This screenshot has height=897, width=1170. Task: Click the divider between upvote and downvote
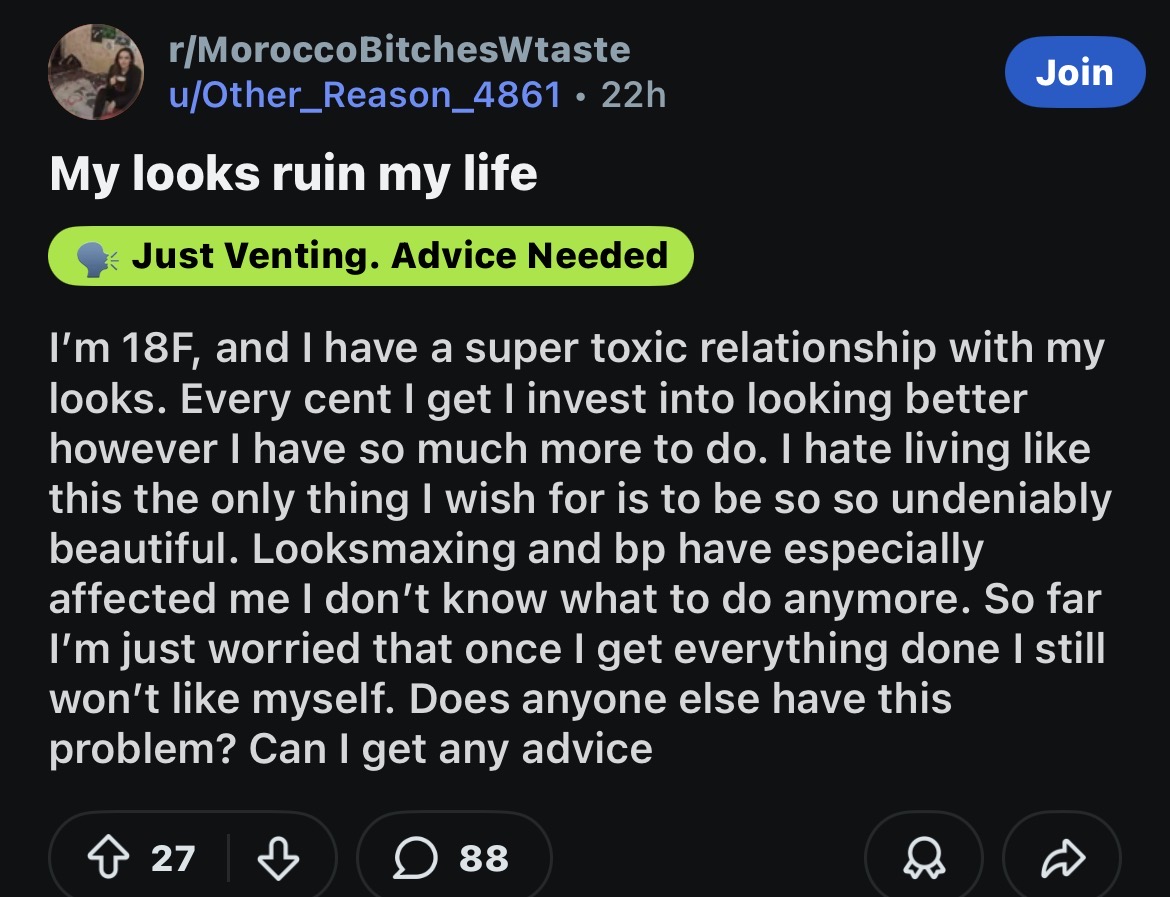click(x=228, y=857)
